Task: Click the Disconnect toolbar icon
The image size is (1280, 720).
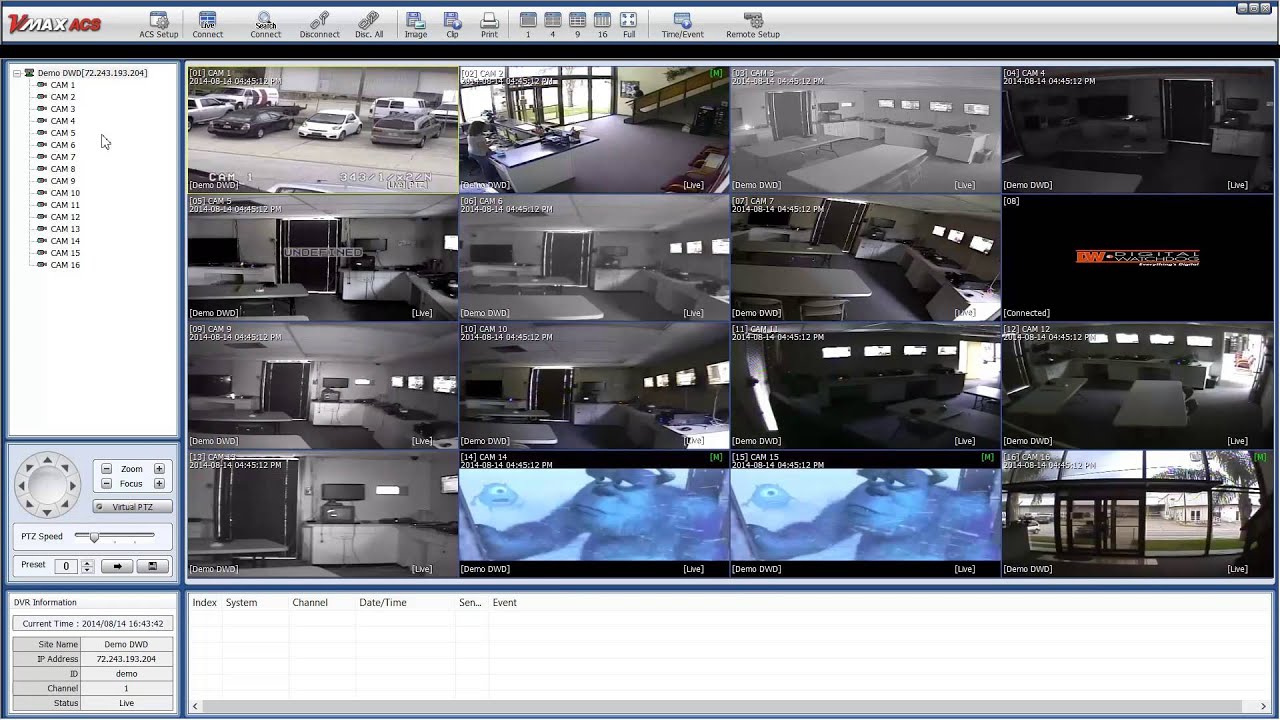Action: pos(319,25)
